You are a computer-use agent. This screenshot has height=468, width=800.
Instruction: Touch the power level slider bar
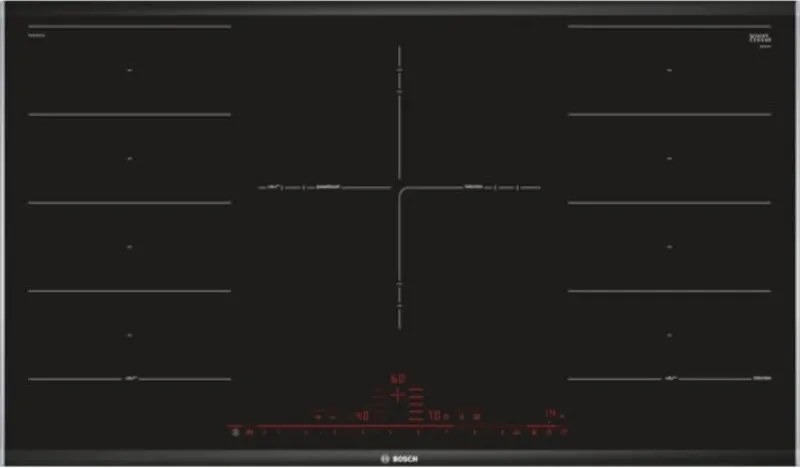point(356,426)
